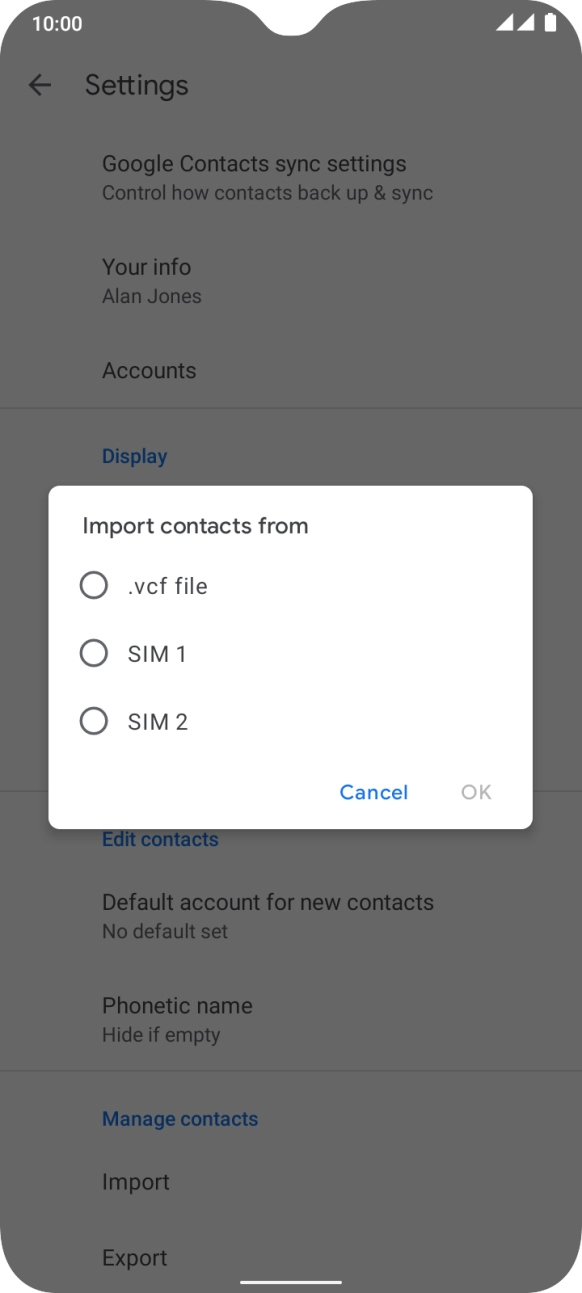Cancel the Import contacts dialog
Image resolution: width=582 pixels, height=1293 pixels.
(x=373, y=792)
